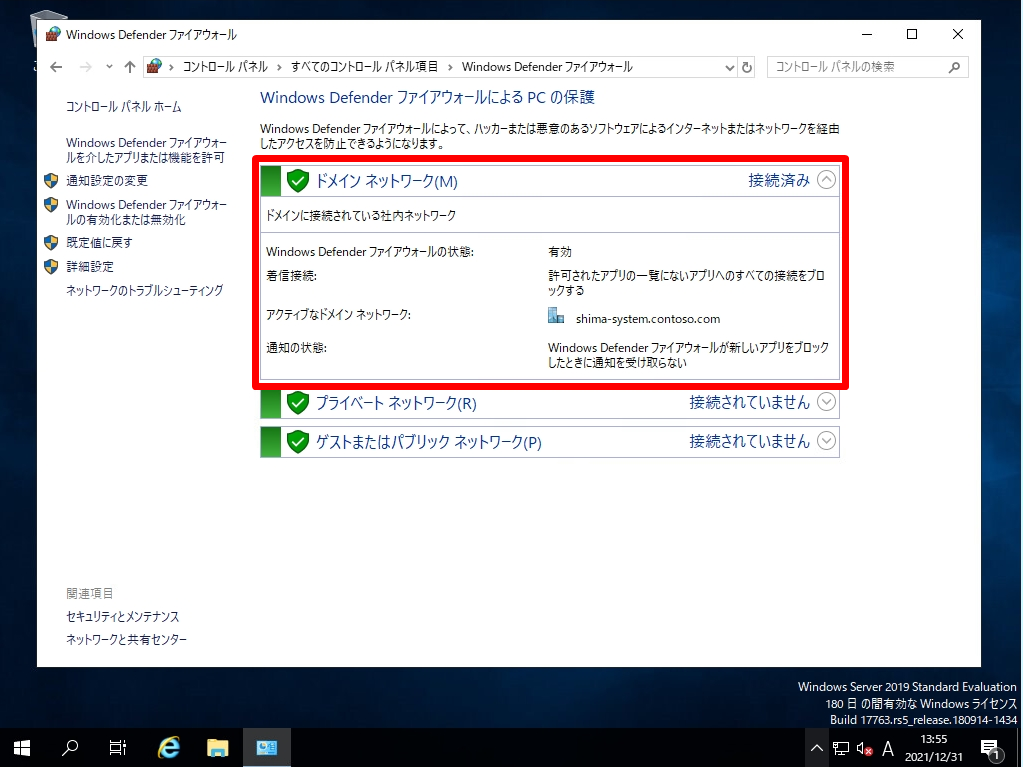Select すべてのコントロール パネル項目 breadcrumb
The image size is (1023, 767).
click(x=364, y=67)
